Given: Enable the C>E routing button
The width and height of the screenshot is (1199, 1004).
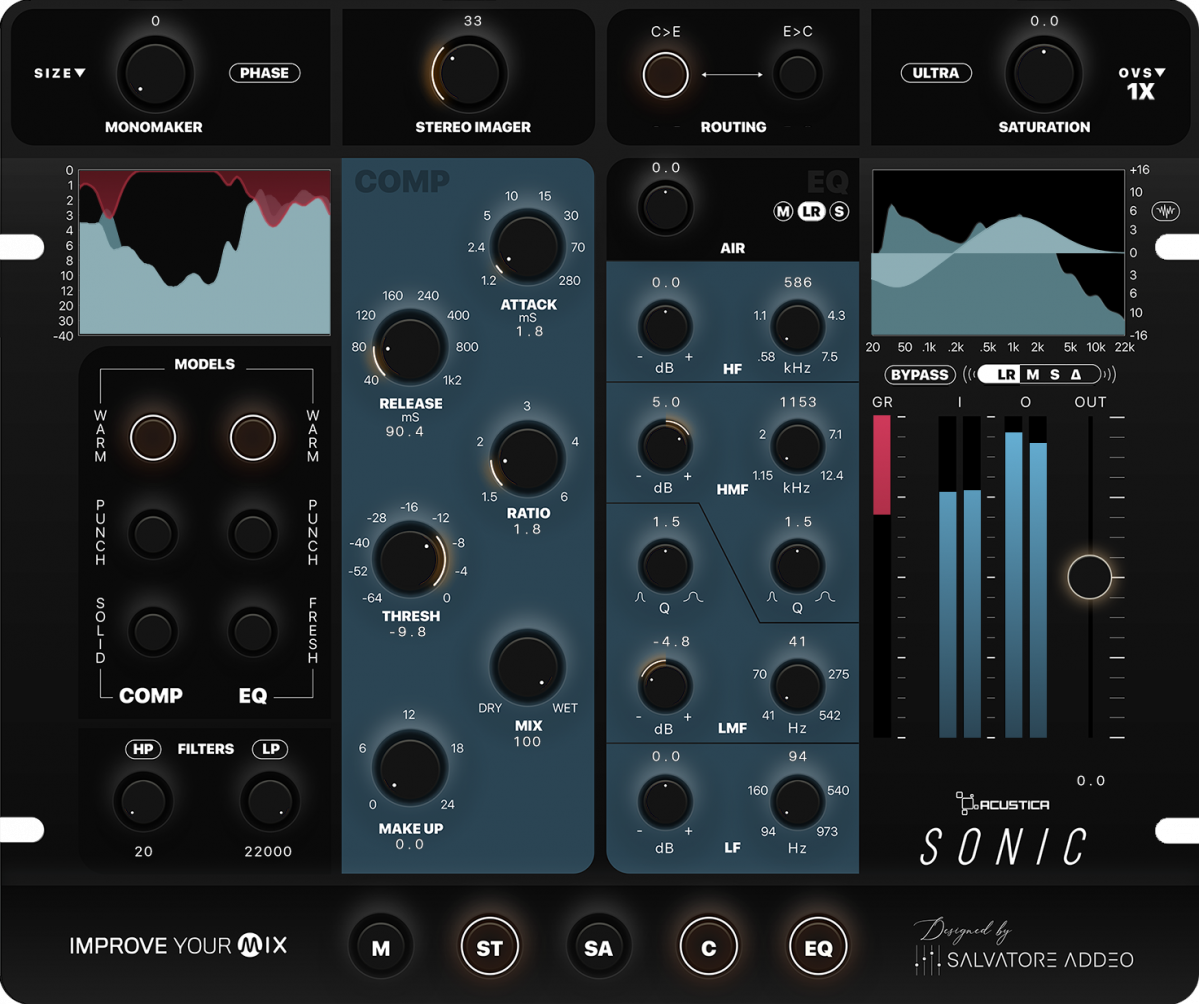Looking at the screenshot, I should pos(665,75).
